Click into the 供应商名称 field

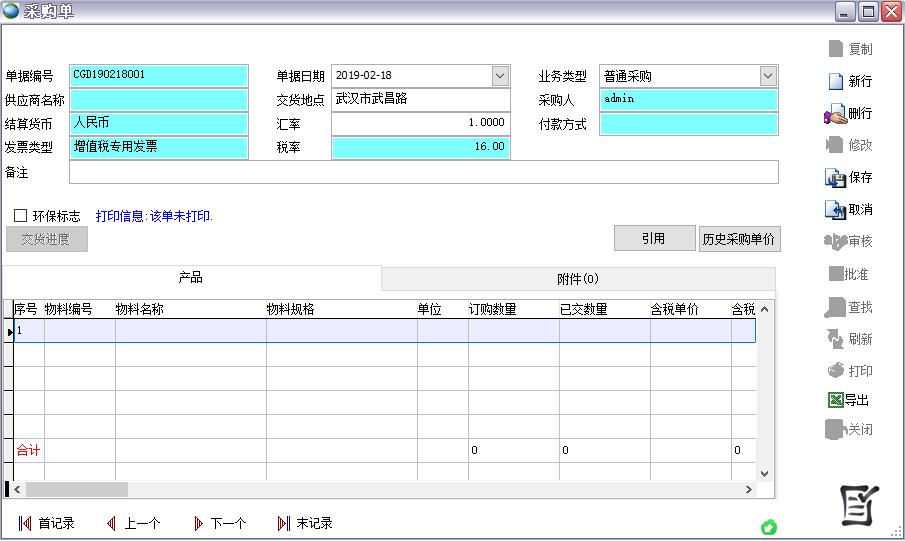158,100
